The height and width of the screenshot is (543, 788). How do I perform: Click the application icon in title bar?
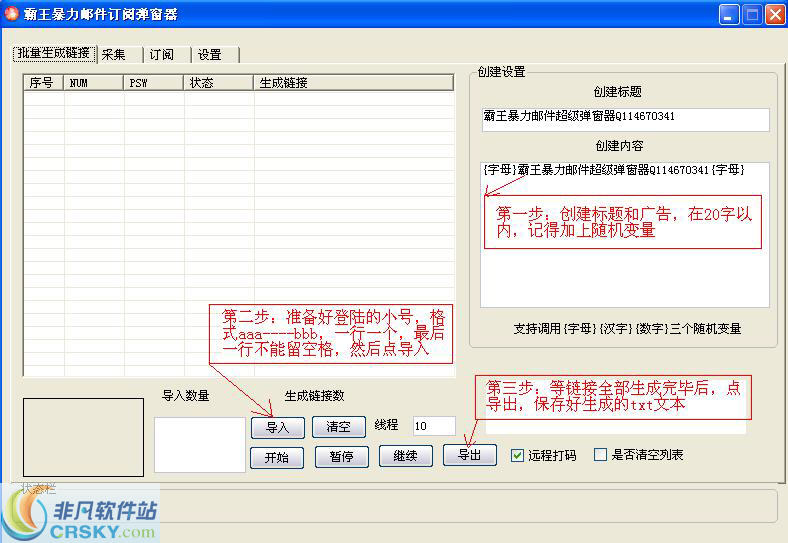(11, 14)
